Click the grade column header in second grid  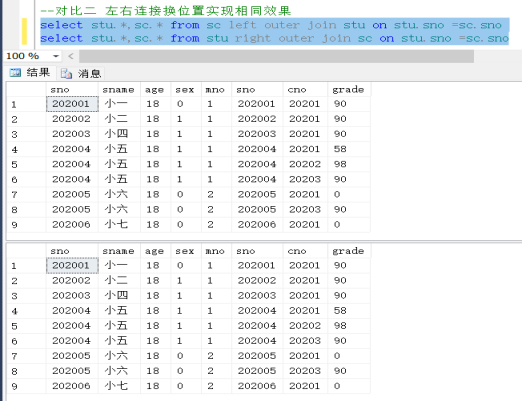click(349, 251)
